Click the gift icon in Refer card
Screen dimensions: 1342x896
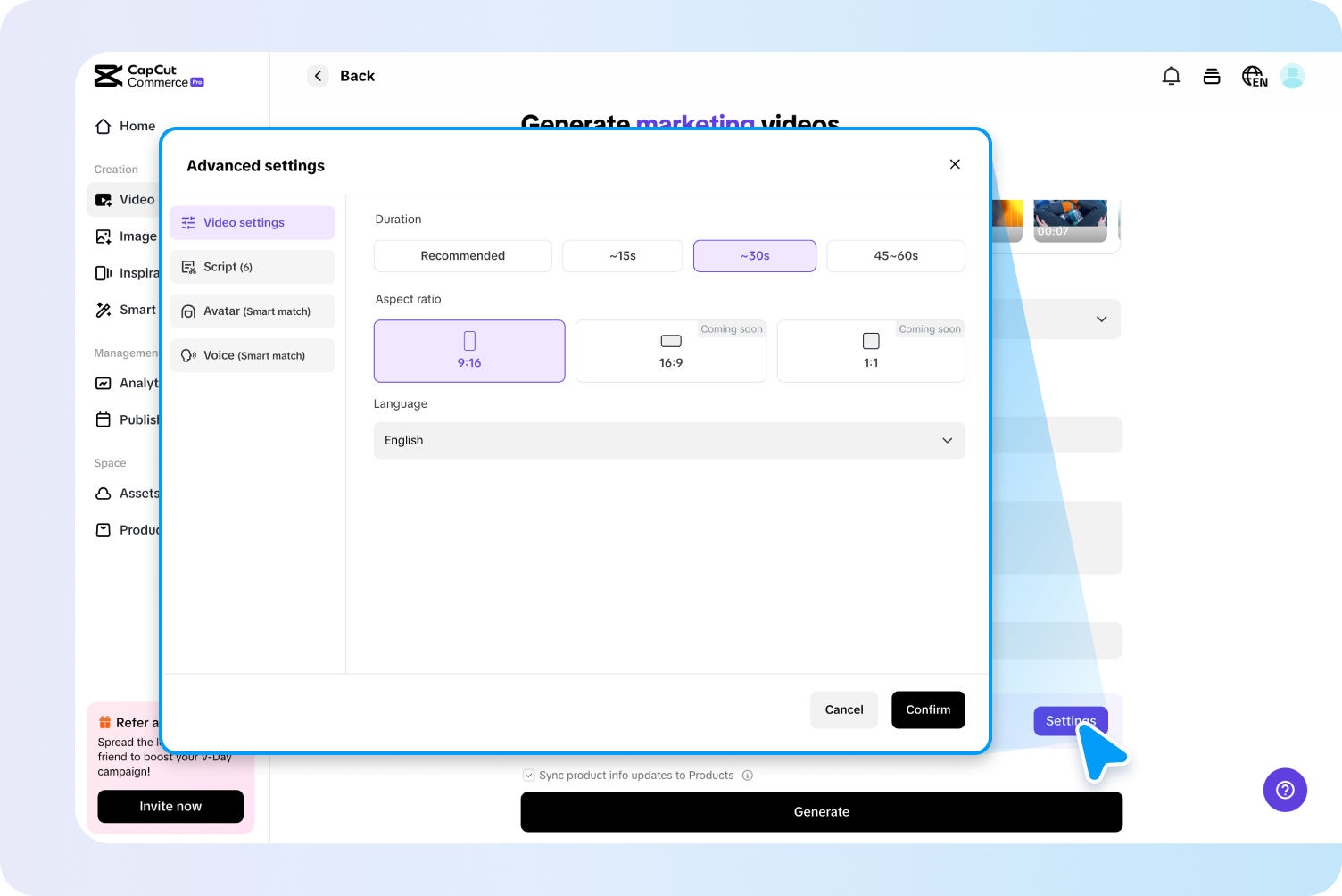tap(104, 722)
